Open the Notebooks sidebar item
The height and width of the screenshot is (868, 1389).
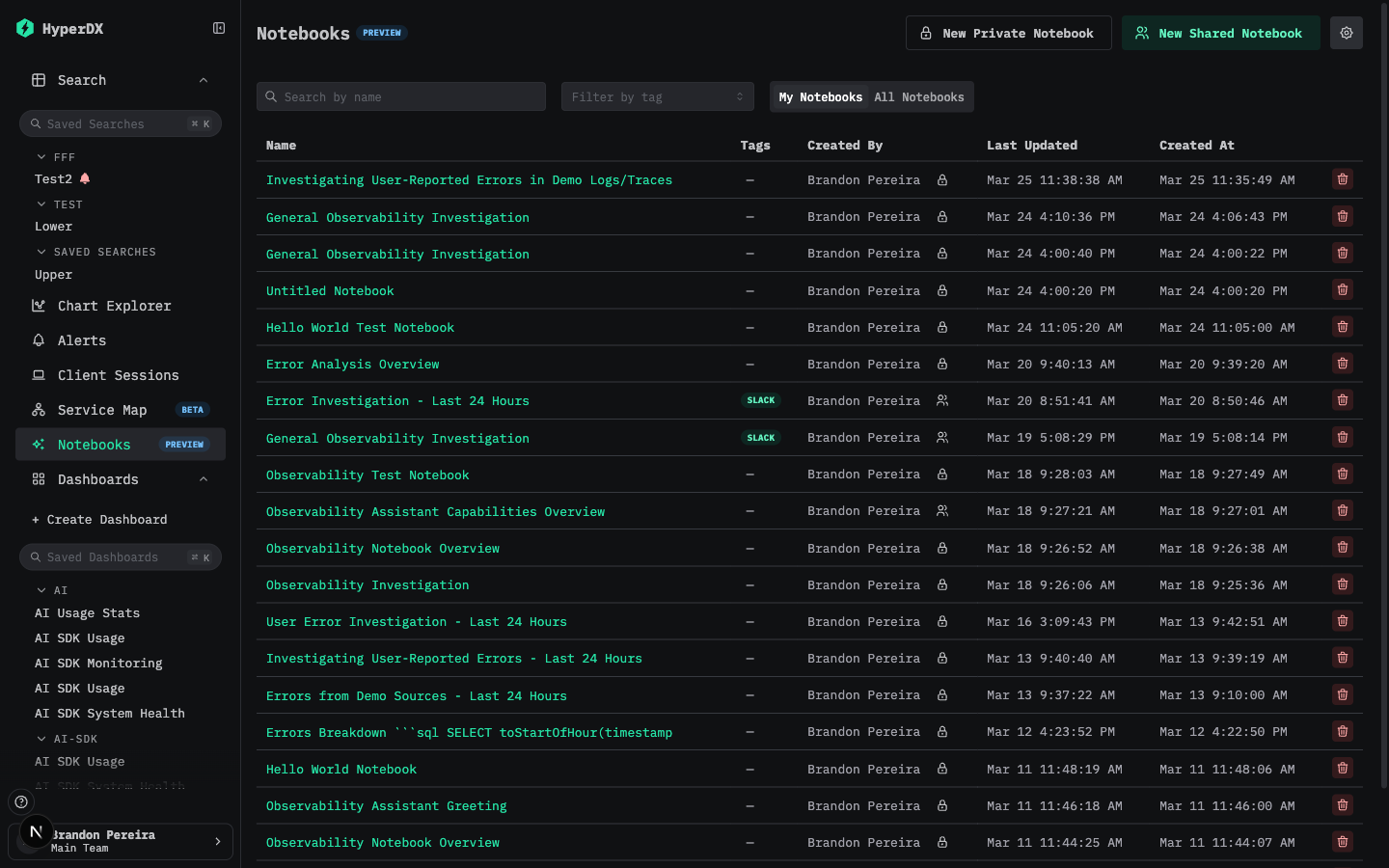coord(94,445)
